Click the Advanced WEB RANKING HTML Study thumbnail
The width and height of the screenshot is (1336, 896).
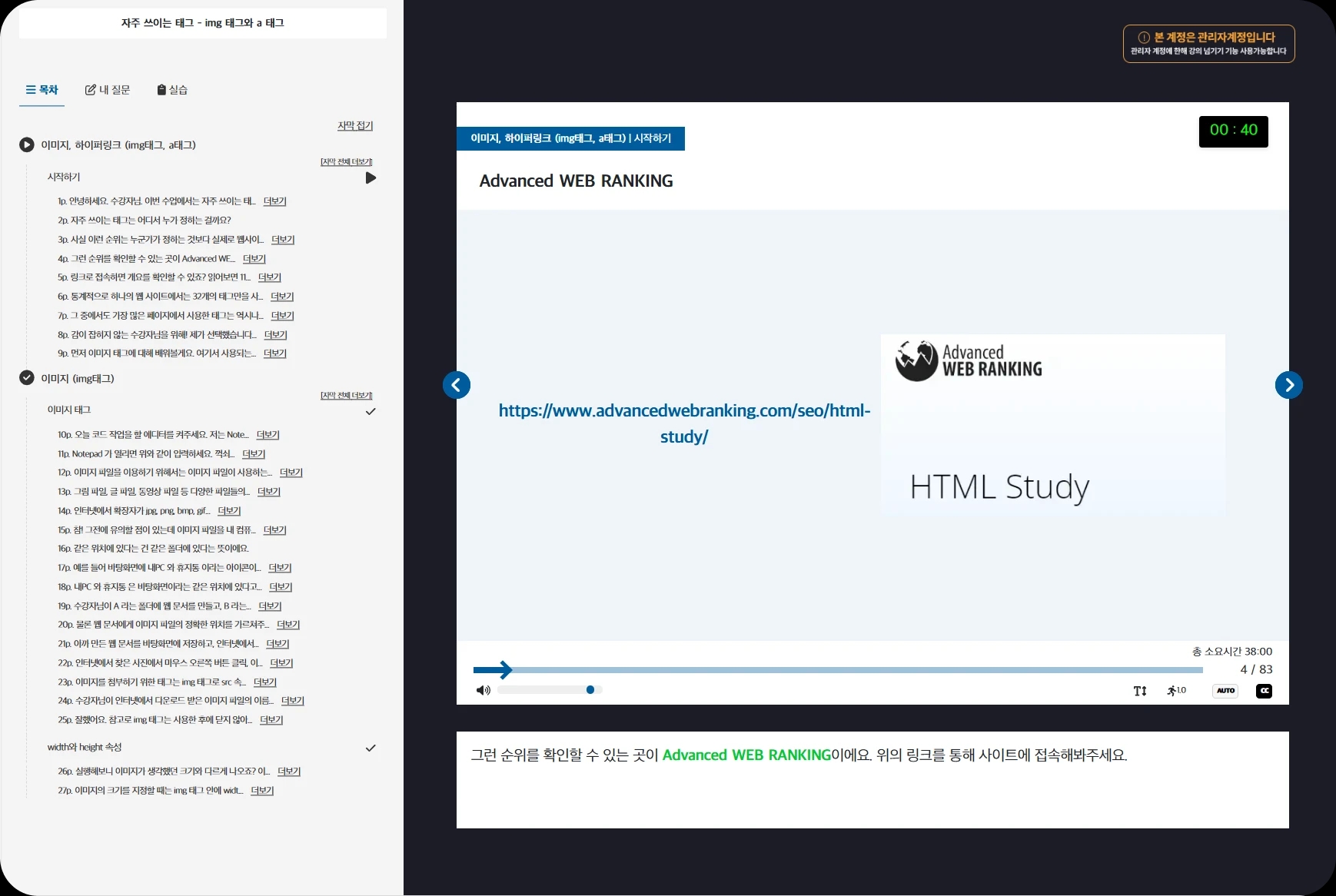(1053, 424)
